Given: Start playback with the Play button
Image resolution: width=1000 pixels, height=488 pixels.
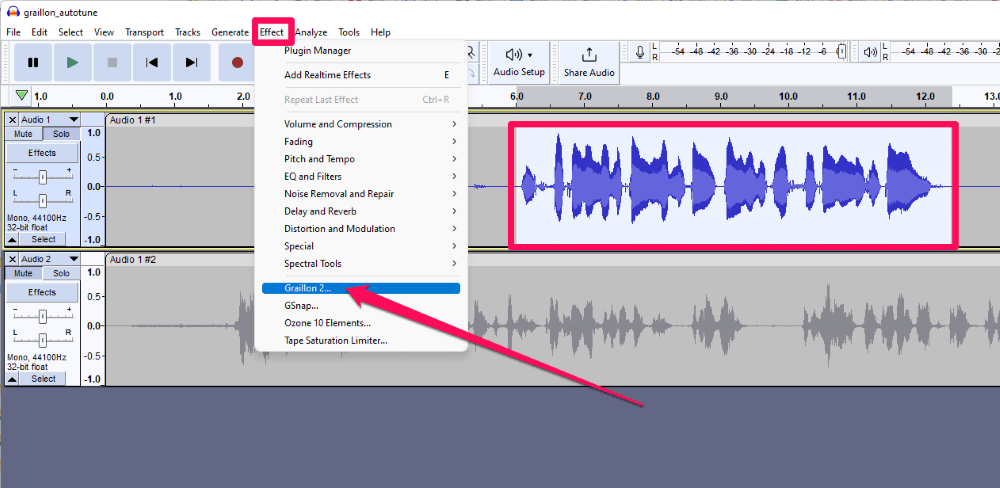Looking at the screenshot, I should [72, 63].
